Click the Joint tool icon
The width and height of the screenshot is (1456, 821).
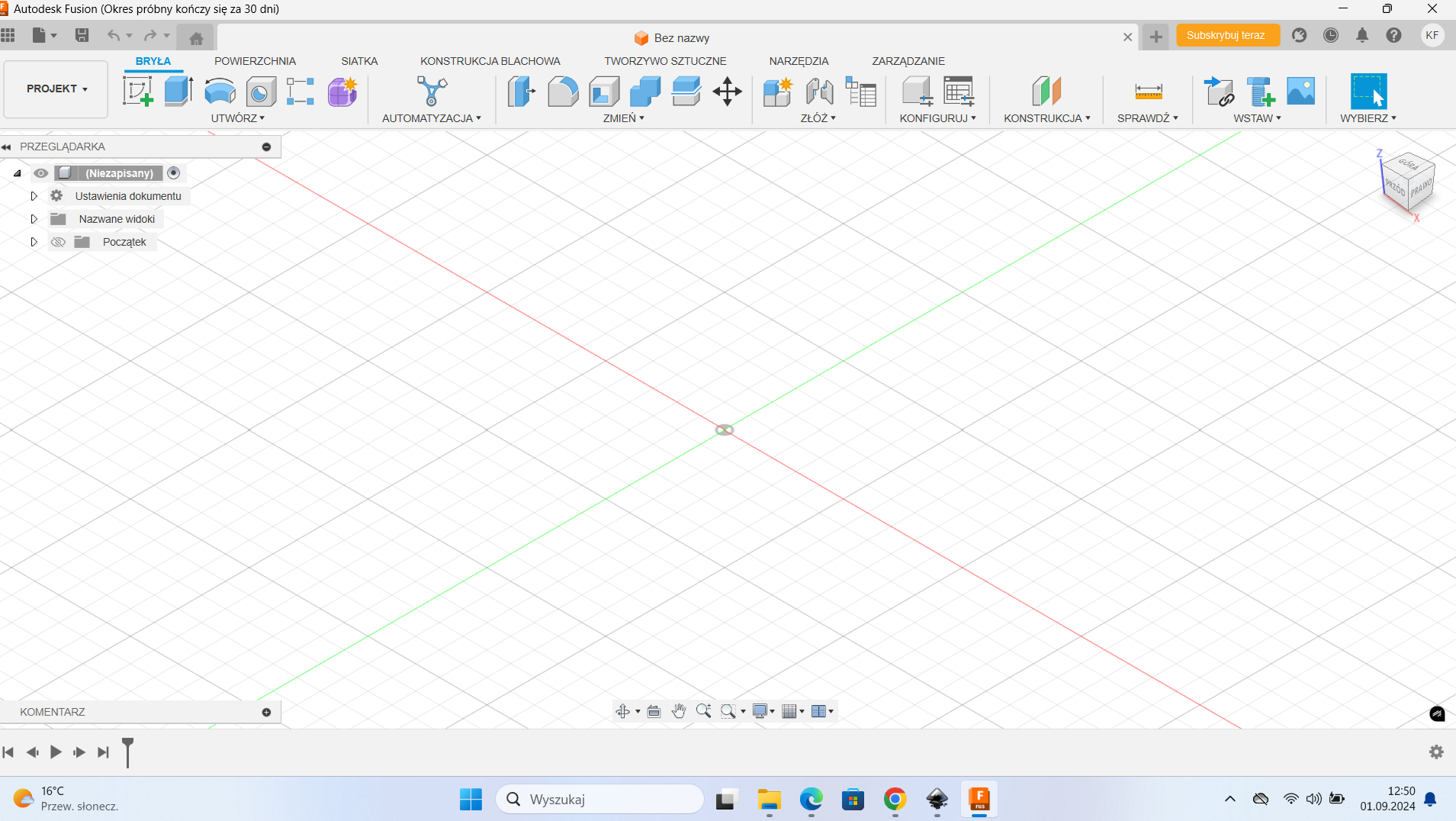tap(819, 92)
